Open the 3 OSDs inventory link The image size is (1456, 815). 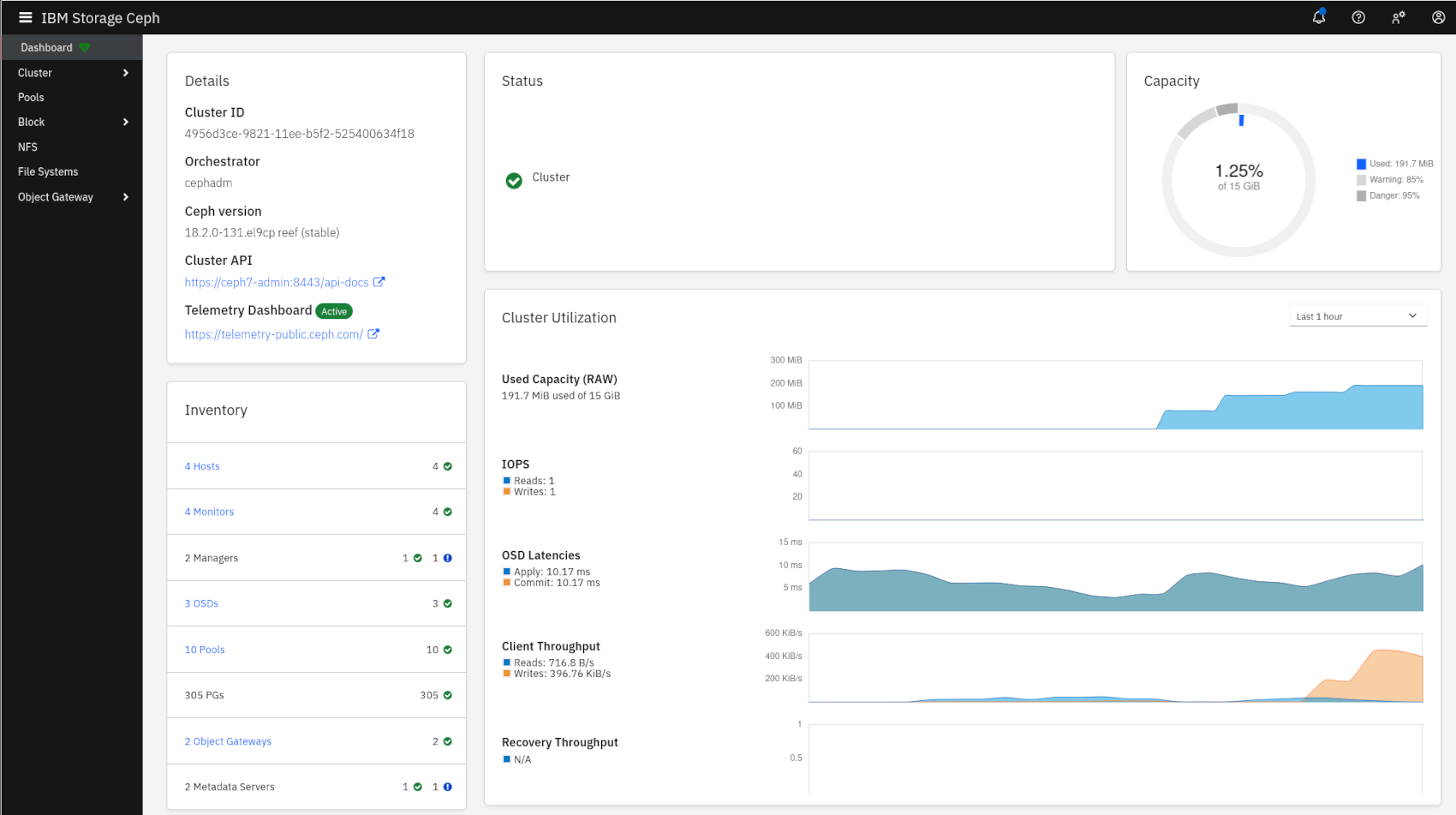pos(201,603)
